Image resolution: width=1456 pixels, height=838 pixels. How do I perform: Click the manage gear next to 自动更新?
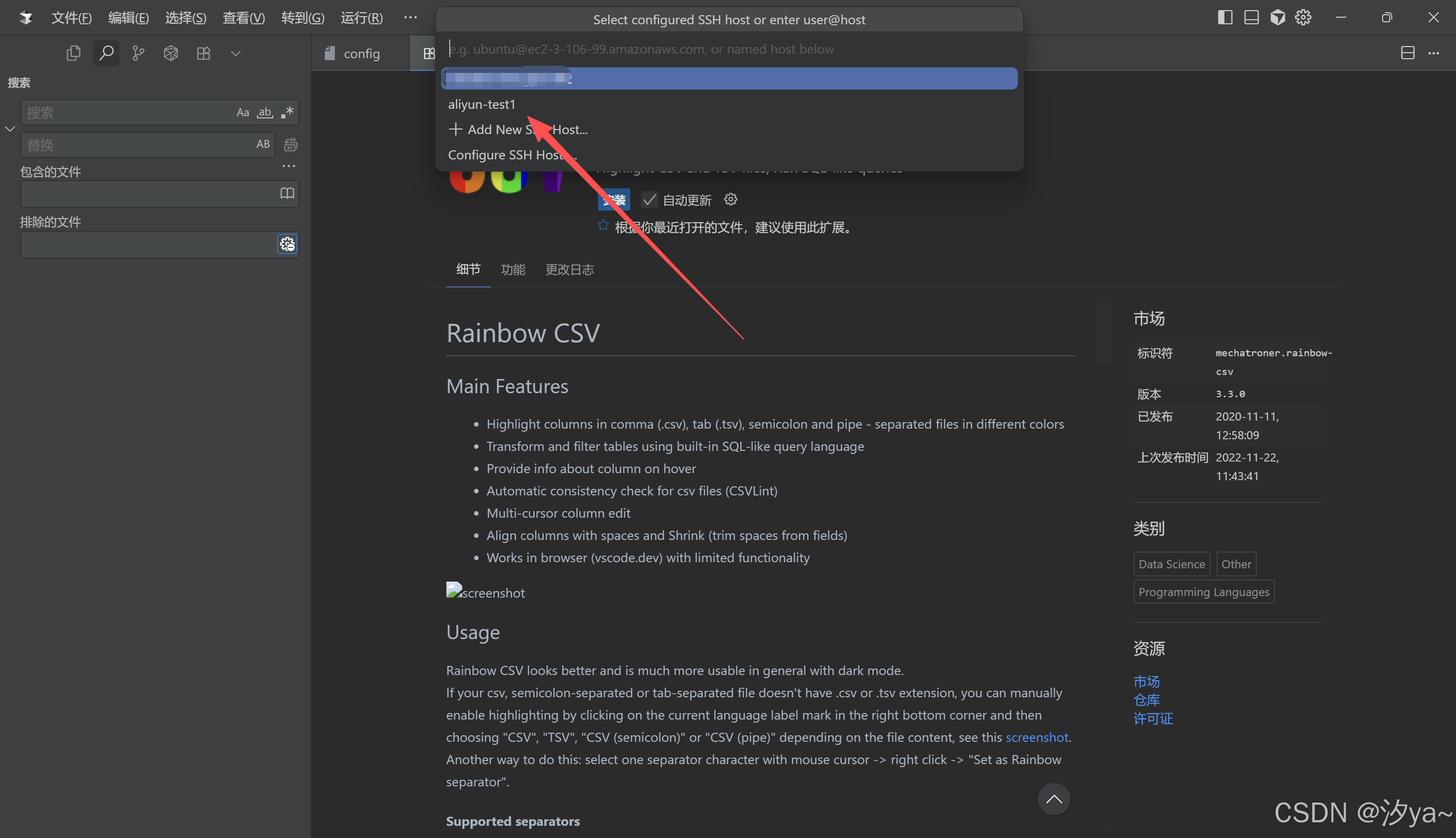tap(730, 199)
